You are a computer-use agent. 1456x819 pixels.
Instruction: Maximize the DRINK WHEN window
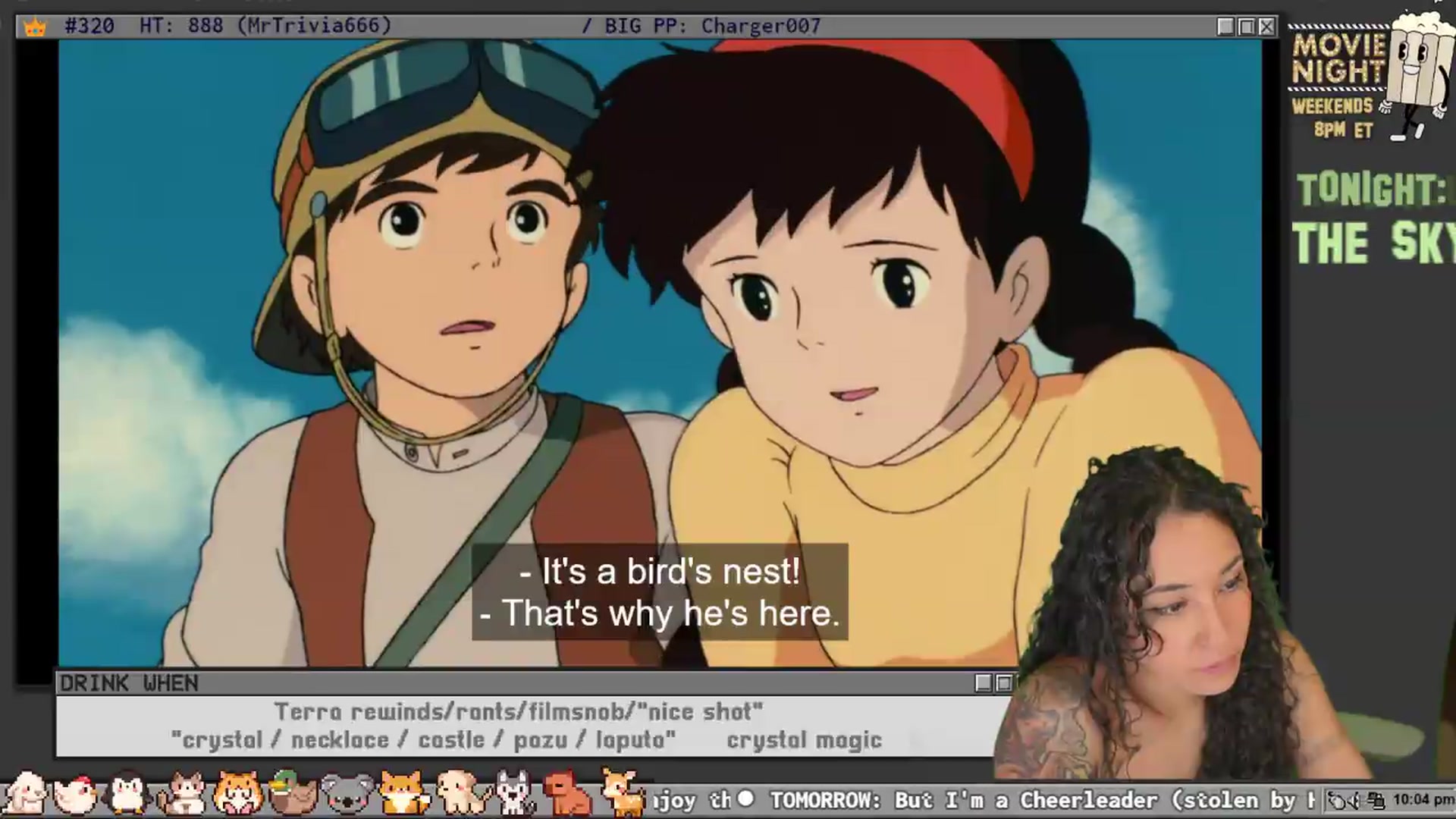point(1004,683)
